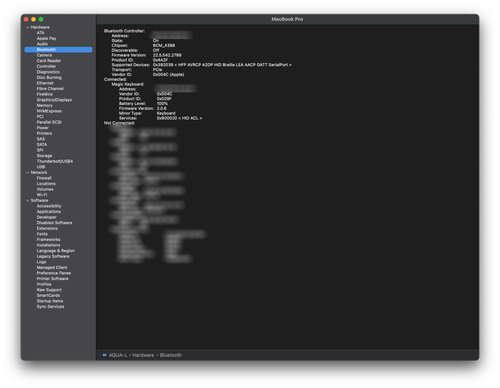This screenshot has height=388, width=500.
Task: Select Graphics/Displays in sidebar
Action: (x=54, y=100)
